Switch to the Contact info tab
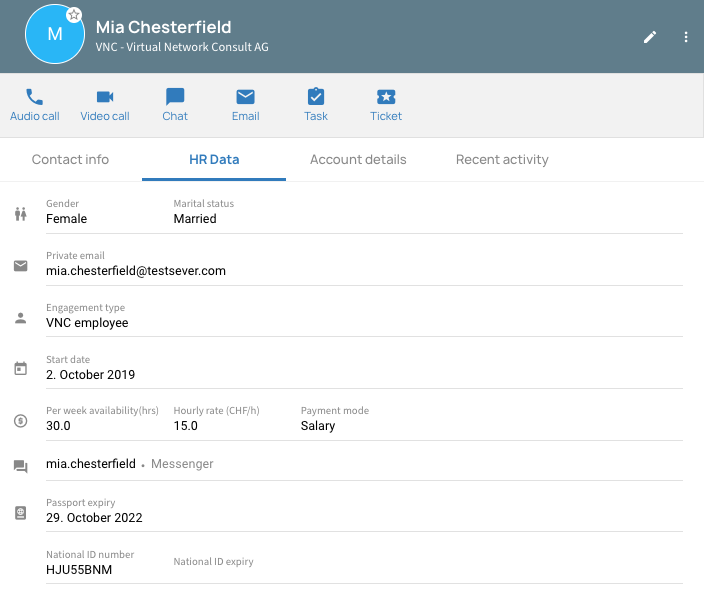 coord(70,160)
